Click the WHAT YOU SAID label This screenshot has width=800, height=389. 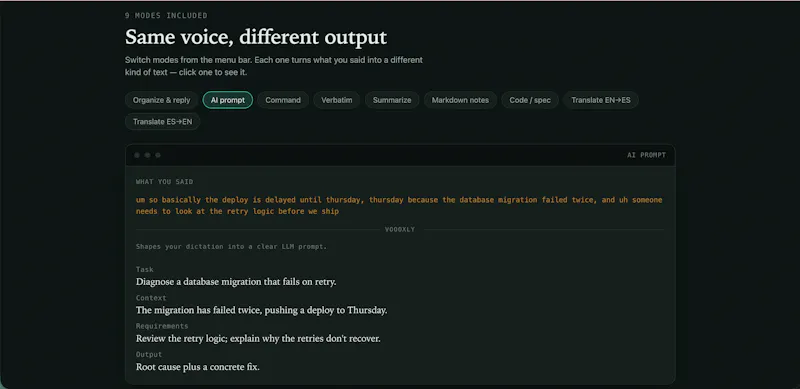[x=164, y=182]
